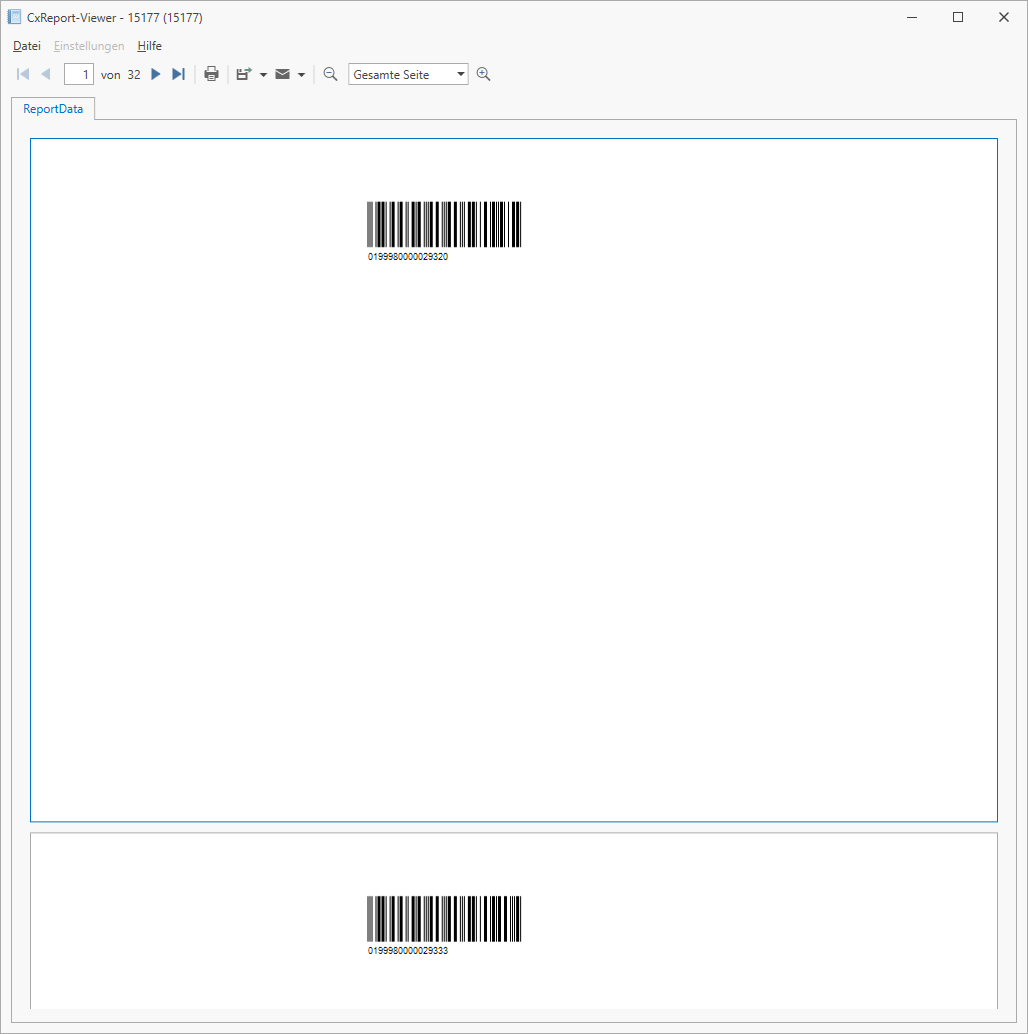Viewport: 1028px width, 1034px height.
Task: Click the export report icon
Action: pyautogui.click(x=244, y=74)
